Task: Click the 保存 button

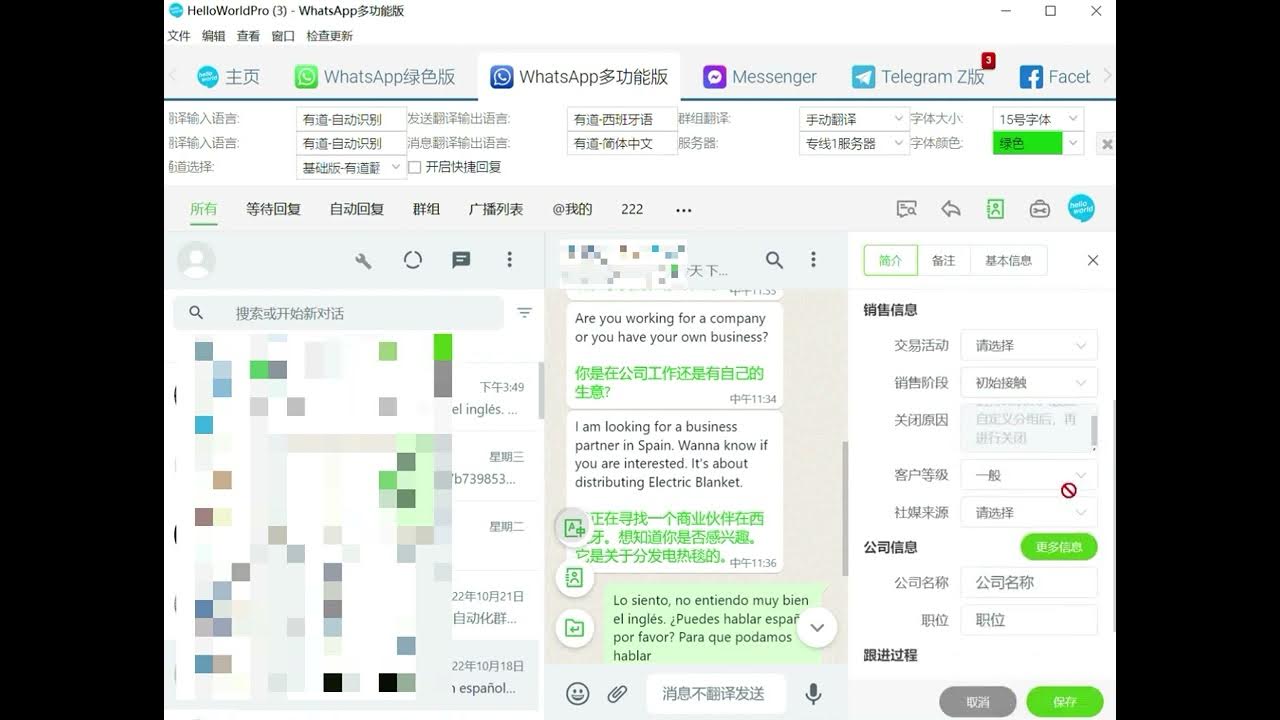Action: pos(1065,702)
